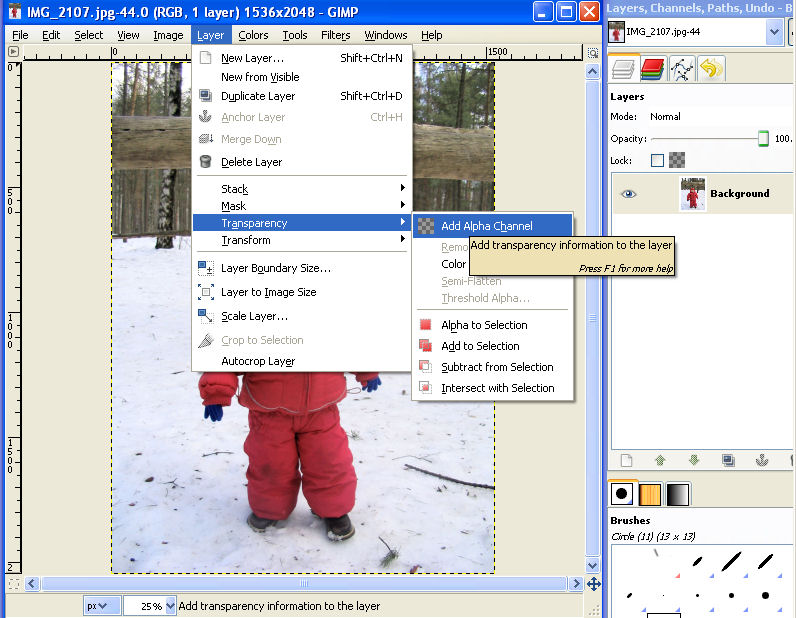The height and width of the screenshot is (618, 796).
Task: Open the Image menu
Action: pyautogui.click(x=168, y=35)
